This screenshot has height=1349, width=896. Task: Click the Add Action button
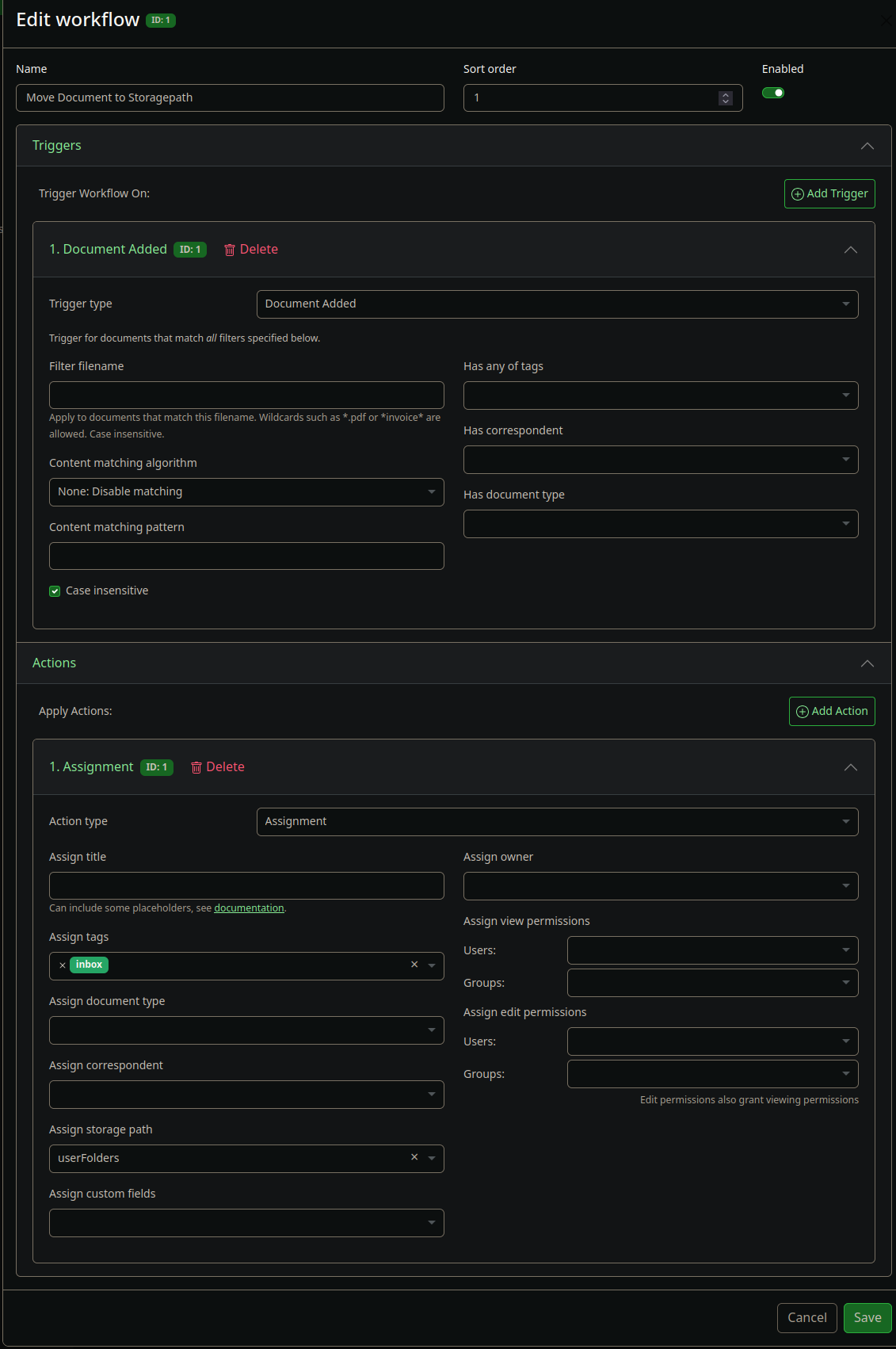point(832,712)
